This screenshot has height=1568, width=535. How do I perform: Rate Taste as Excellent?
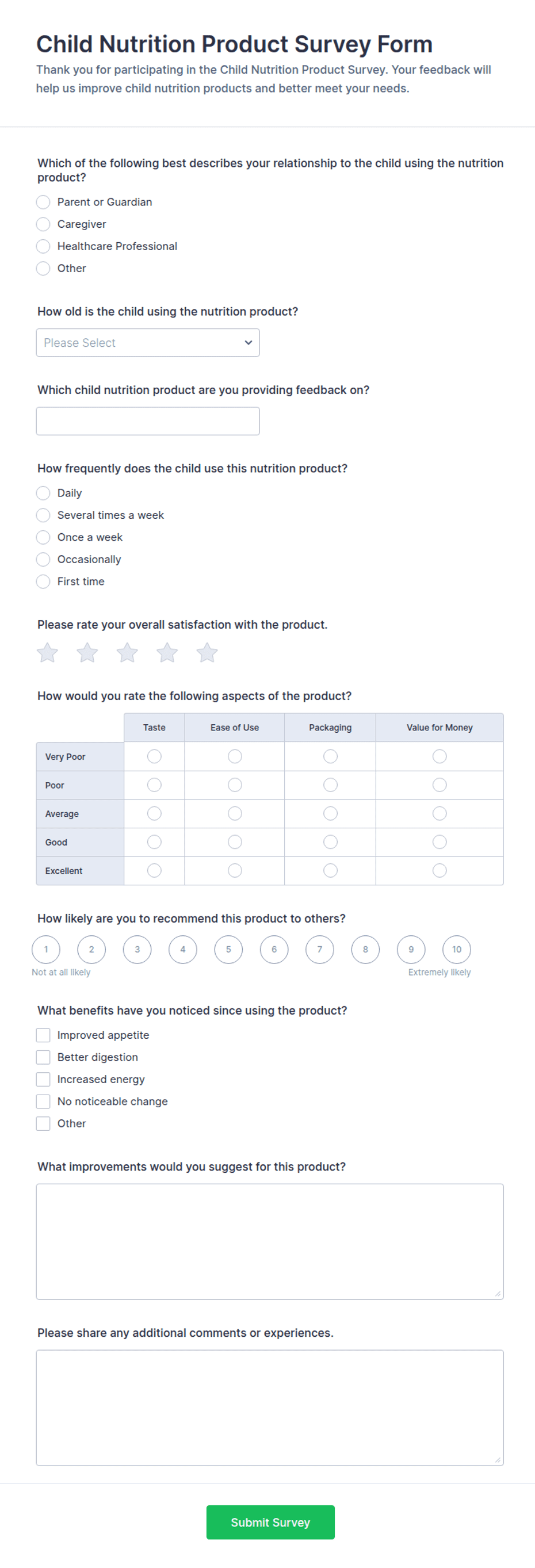[x=155, y=871]
